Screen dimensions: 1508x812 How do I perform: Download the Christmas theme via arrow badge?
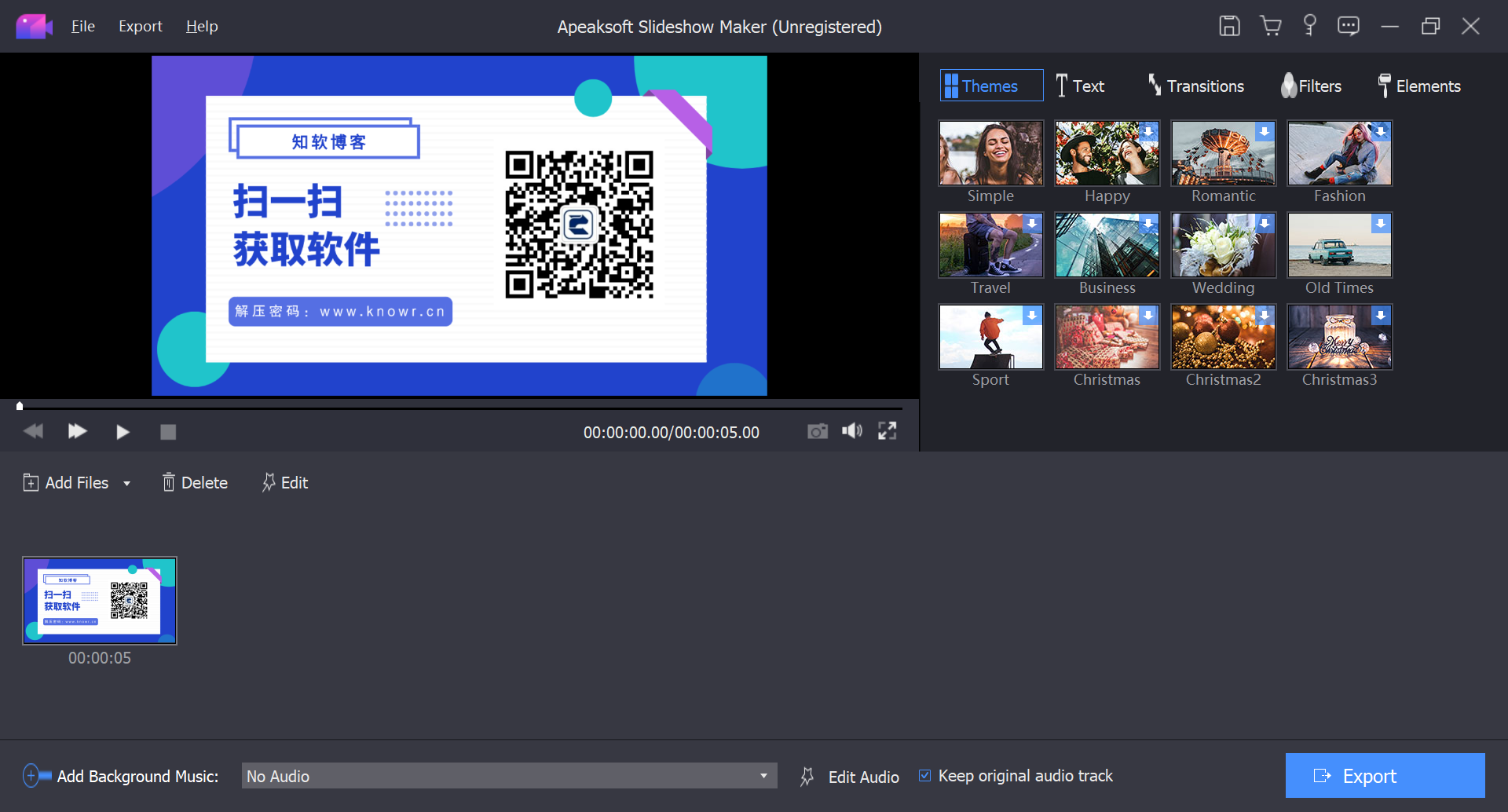click(x=1148, y=316)
